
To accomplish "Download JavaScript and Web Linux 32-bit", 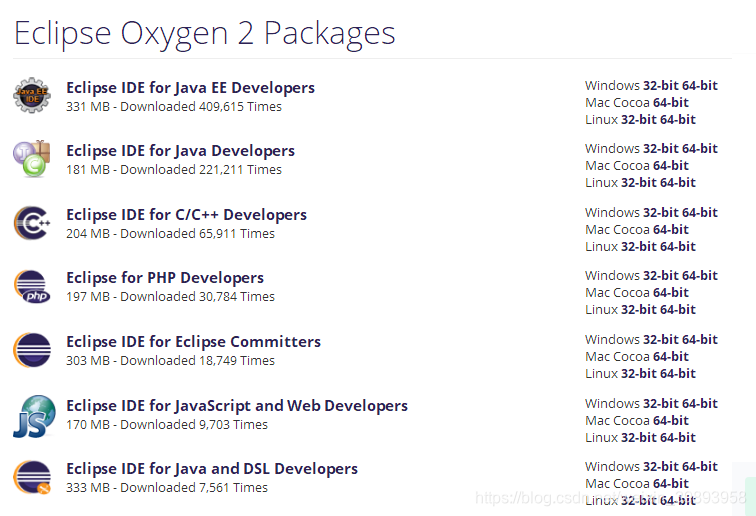I will (x=638, y=437).
